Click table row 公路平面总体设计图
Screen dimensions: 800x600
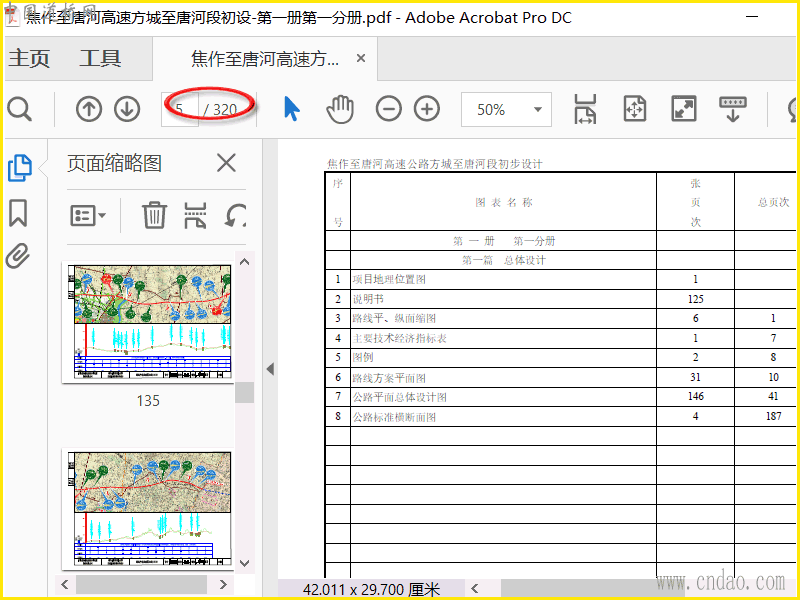(x=560, y=397)
